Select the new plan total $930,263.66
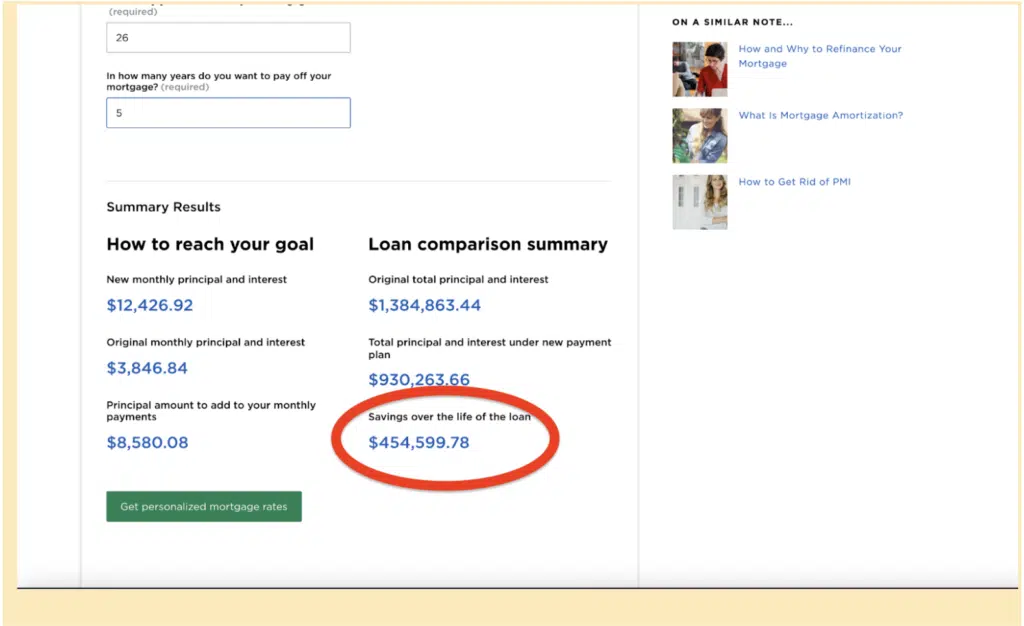Image resolution: width=1024 pixels, height=626 pixels. pyautogui.click(x=419, y=380)
